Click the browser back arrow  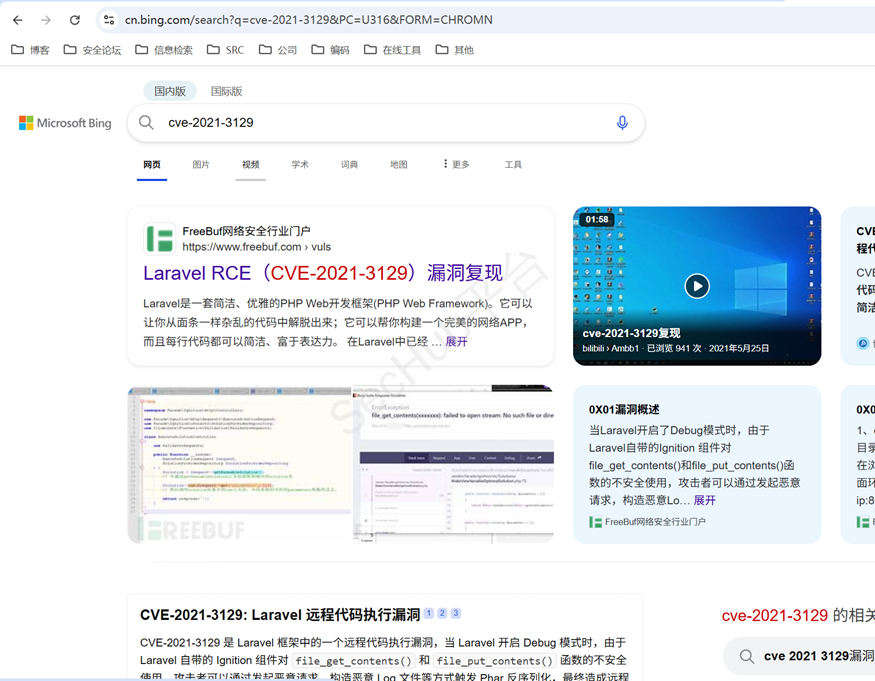(18, 20)
